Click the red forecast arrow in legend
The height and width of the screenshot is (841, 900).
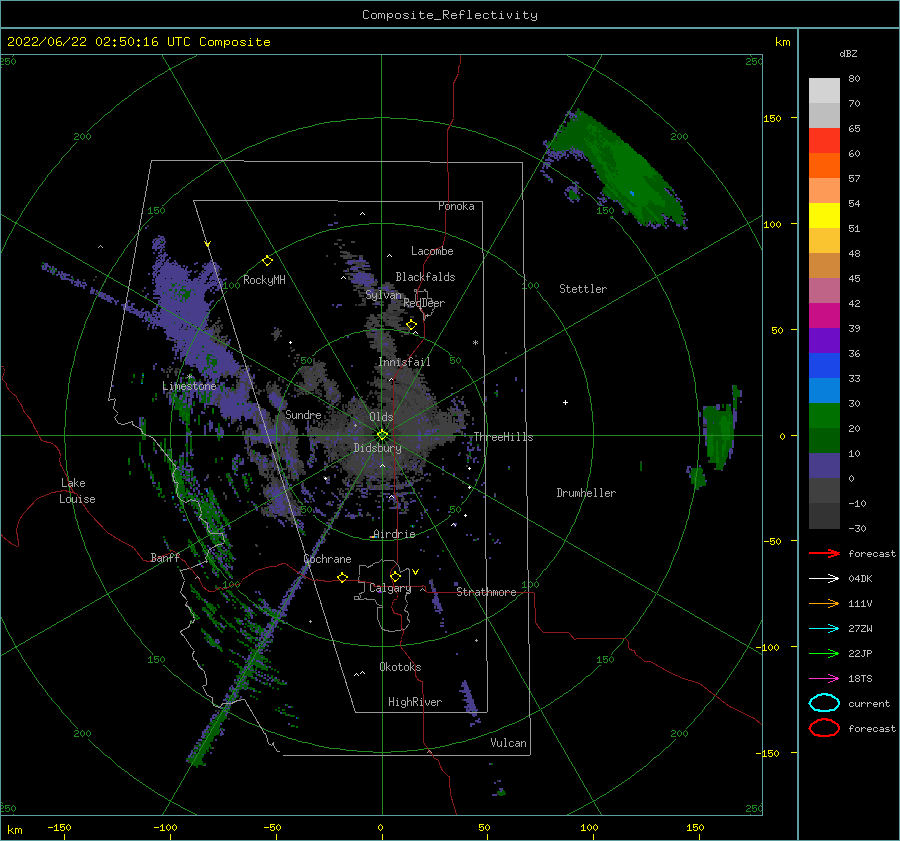tap(824, 553)
